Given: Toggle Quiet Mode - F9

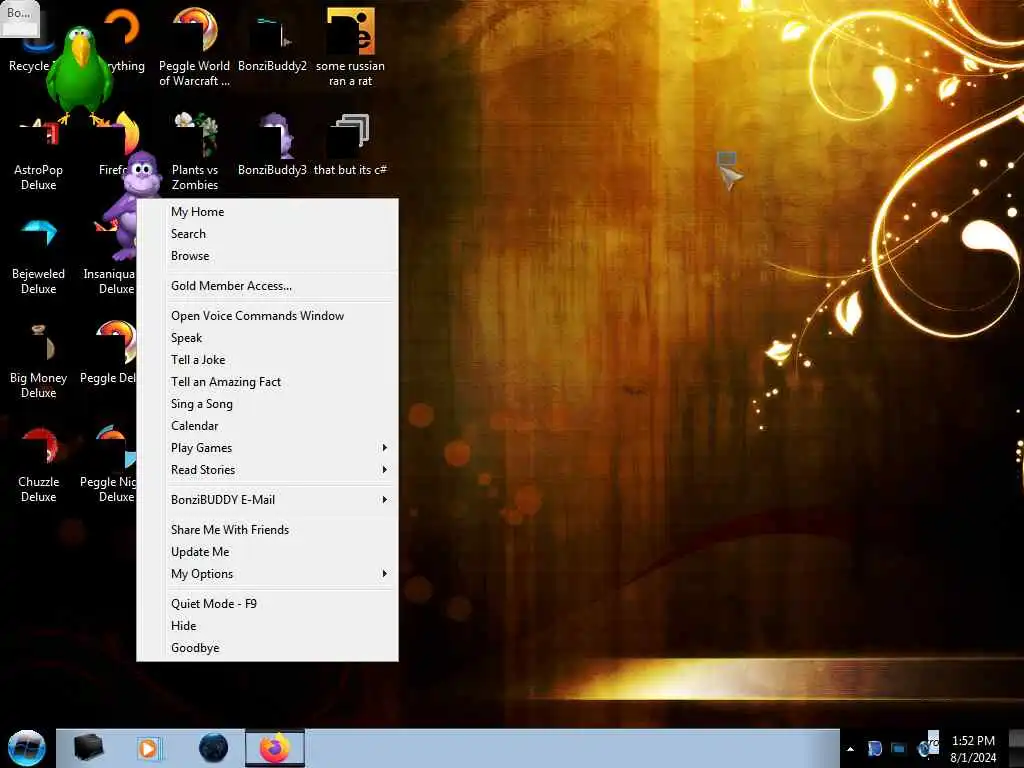Looking at the screenshot, I should click(267, 603).
